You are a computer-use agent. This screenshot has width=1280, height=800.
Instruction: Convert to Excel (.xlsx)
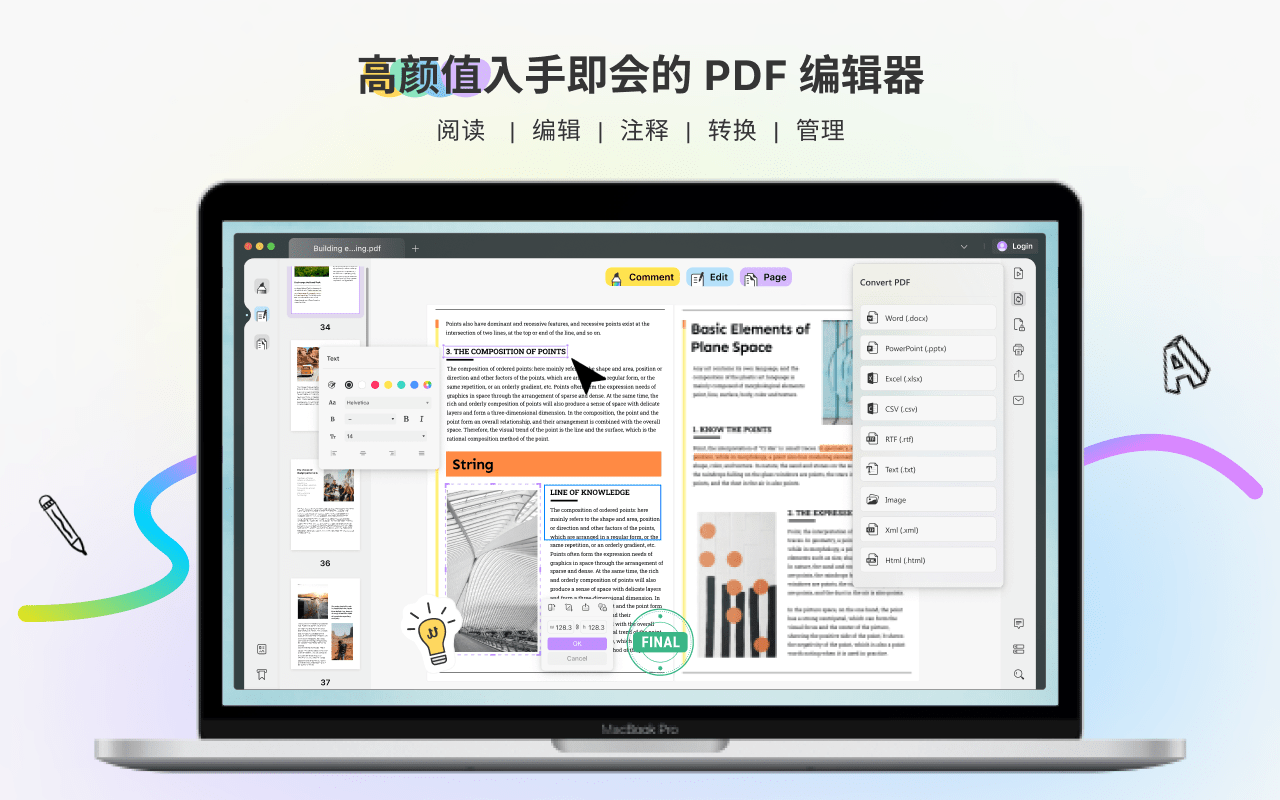(x=928, y=379)
